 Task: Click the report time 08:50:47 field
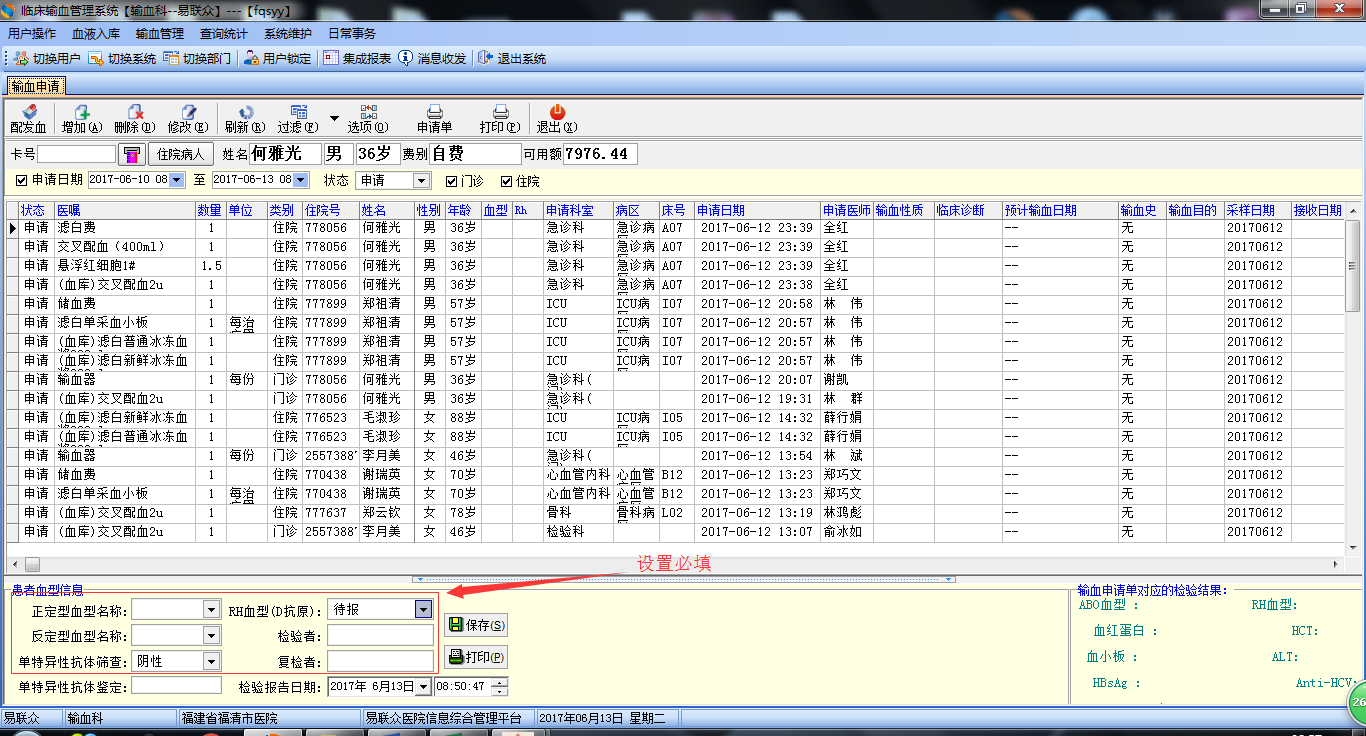463,687
